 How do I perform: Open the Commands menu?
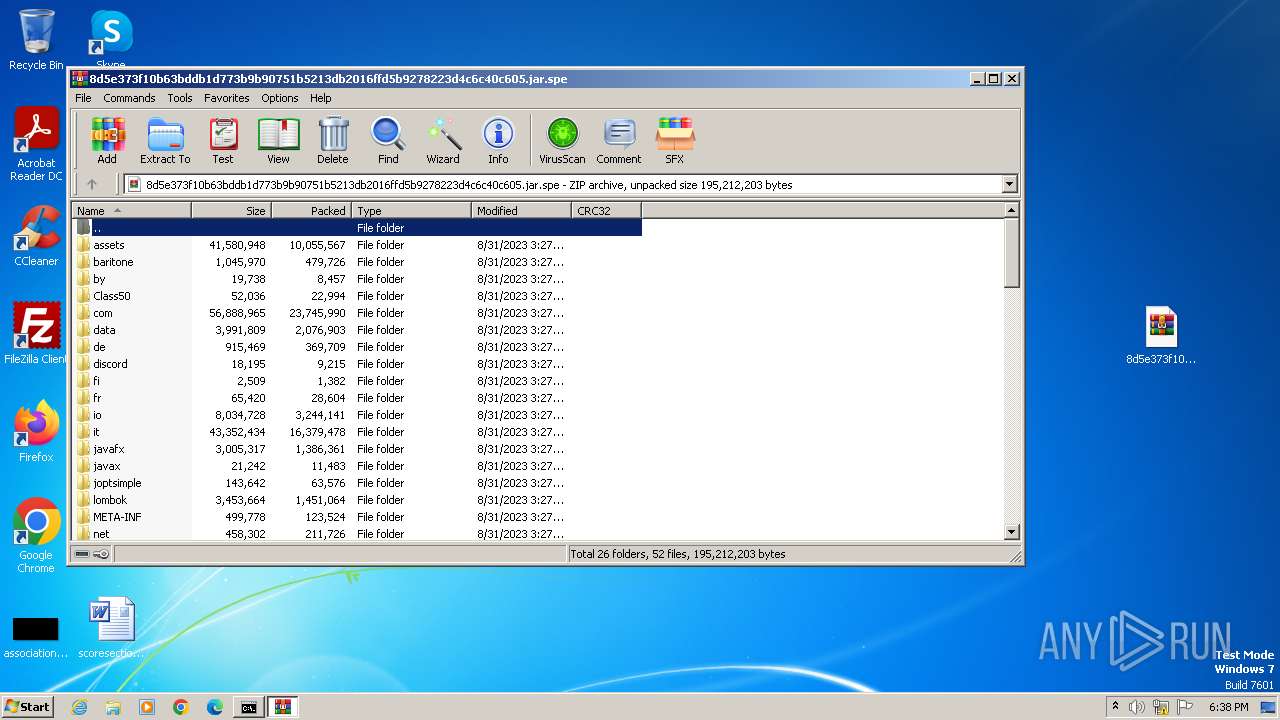(x=129, y=98)
